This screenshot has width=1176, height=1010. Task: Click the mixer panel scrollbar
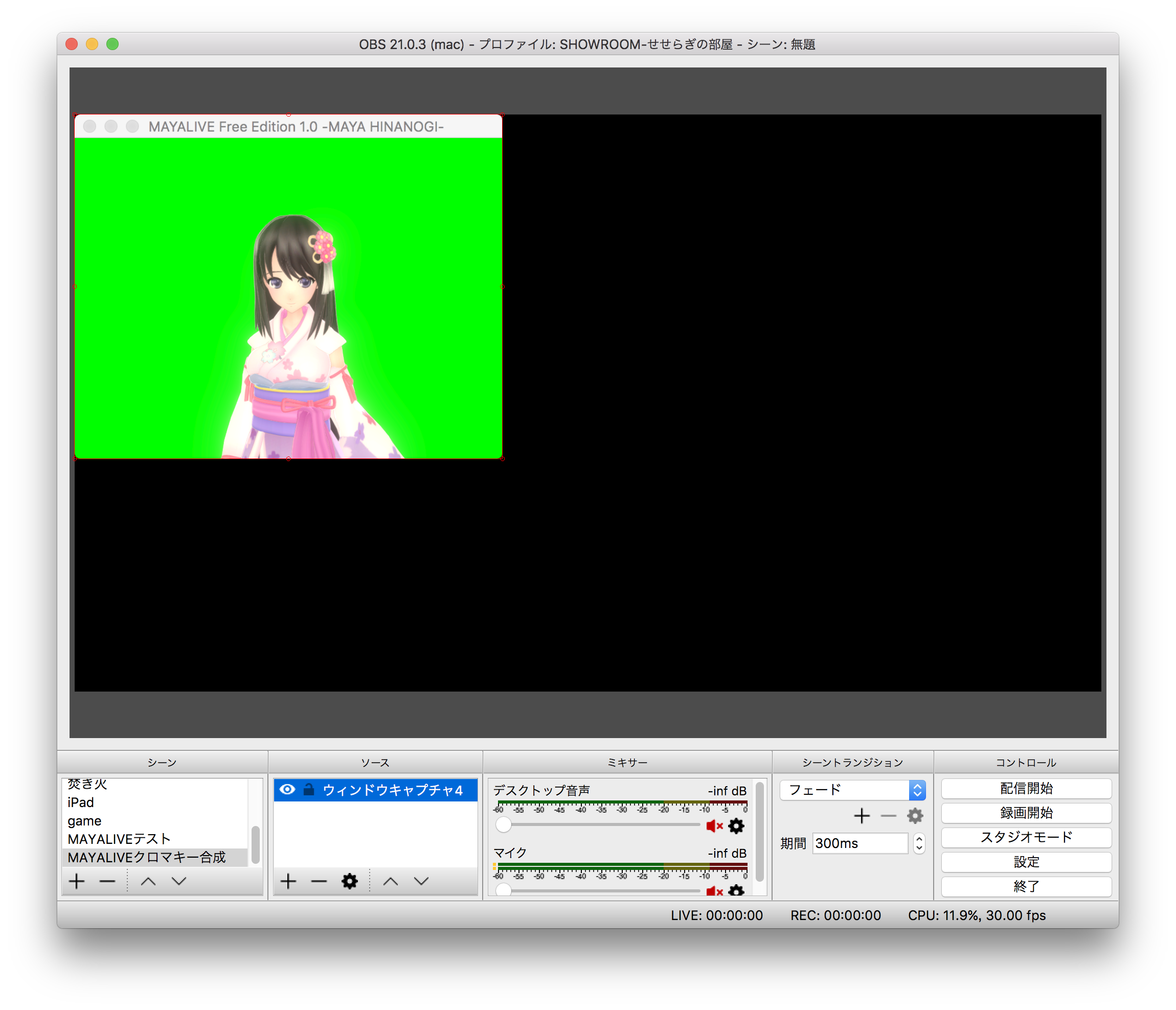coord(759,831)
